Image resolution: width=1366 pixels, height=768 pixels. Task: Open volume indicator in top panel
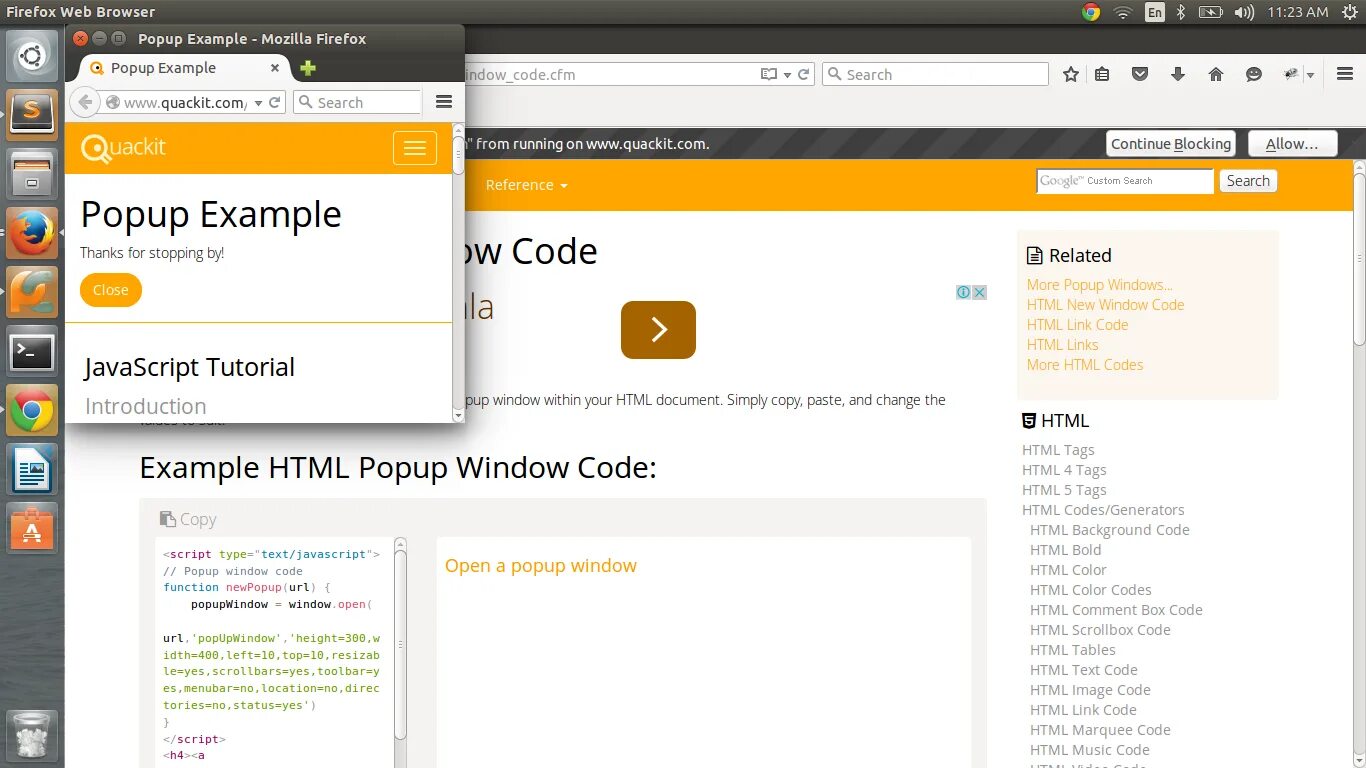(1244, 12)
